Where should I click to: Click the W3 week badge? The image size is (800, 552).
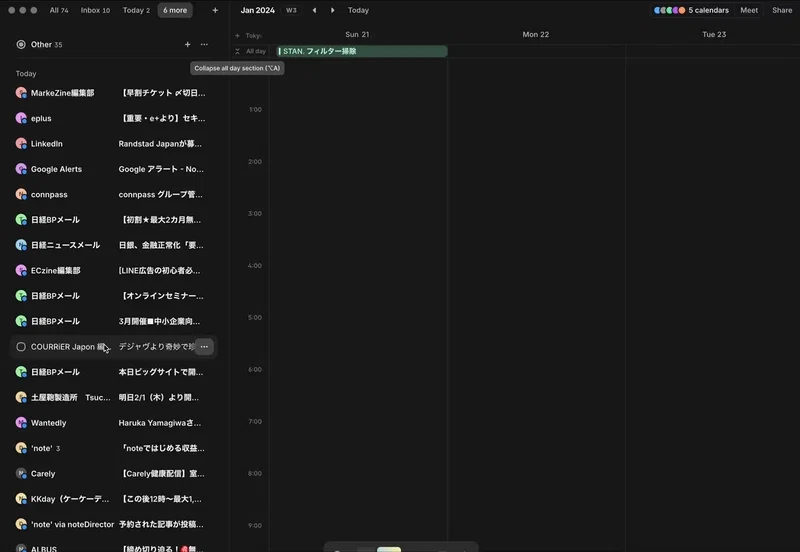coord(291,10)
